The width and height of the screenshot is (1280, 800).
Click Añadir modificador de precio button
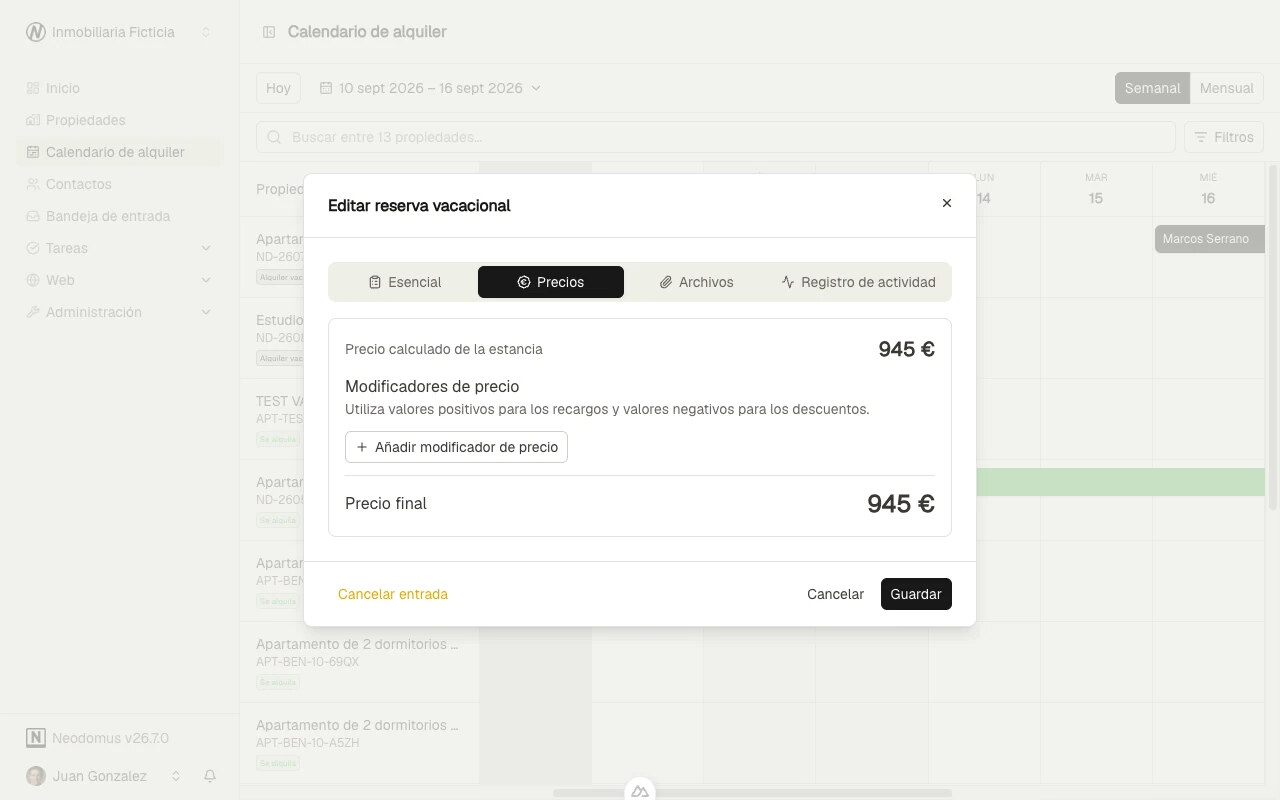click(456, 447)
